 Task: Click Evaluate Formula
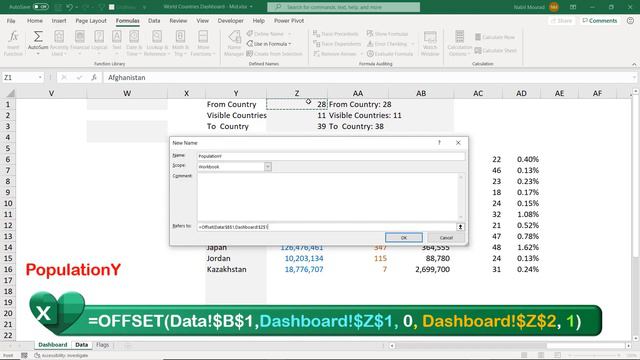click(x=390, y=54)
